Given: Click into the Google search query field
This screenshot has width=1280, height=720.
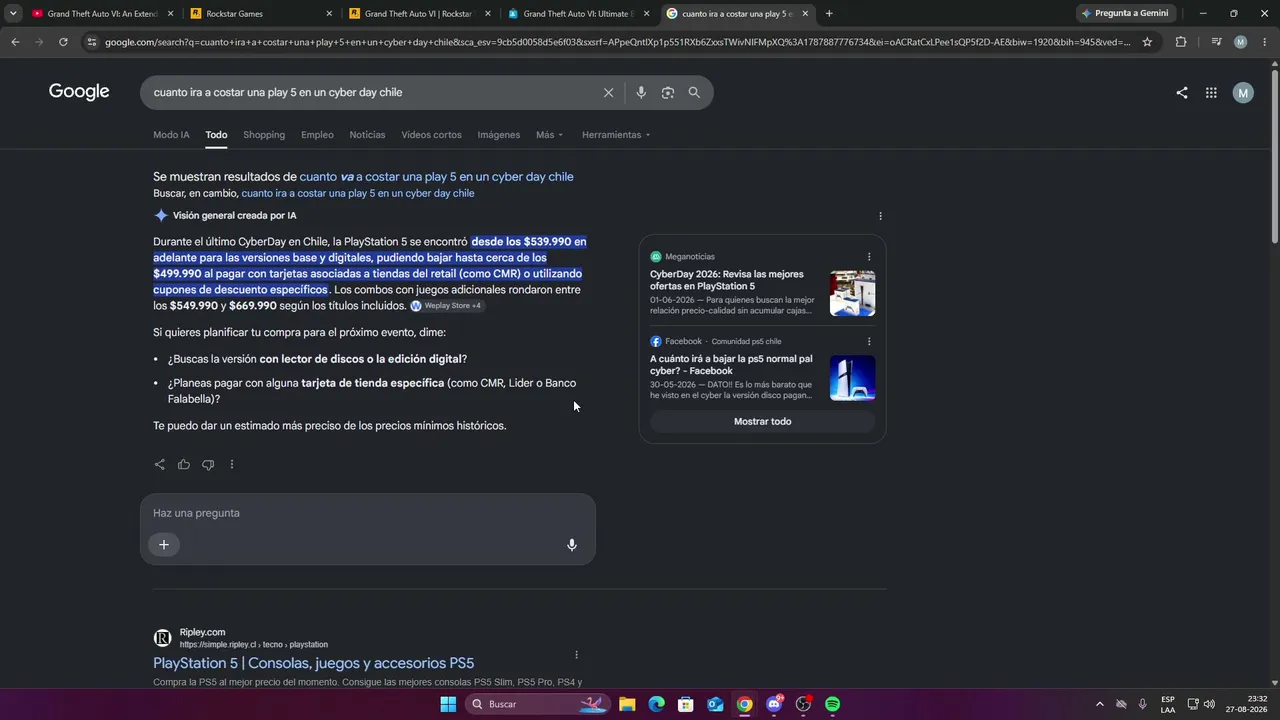Looking at the screenshot, I should pos(375,93).
